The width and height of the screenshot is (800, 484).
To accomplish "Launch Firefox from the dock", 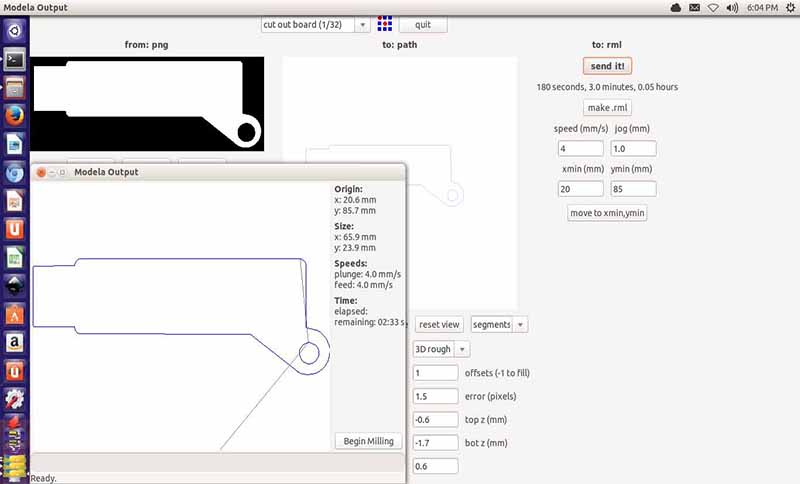I will [x=14, y=116].
